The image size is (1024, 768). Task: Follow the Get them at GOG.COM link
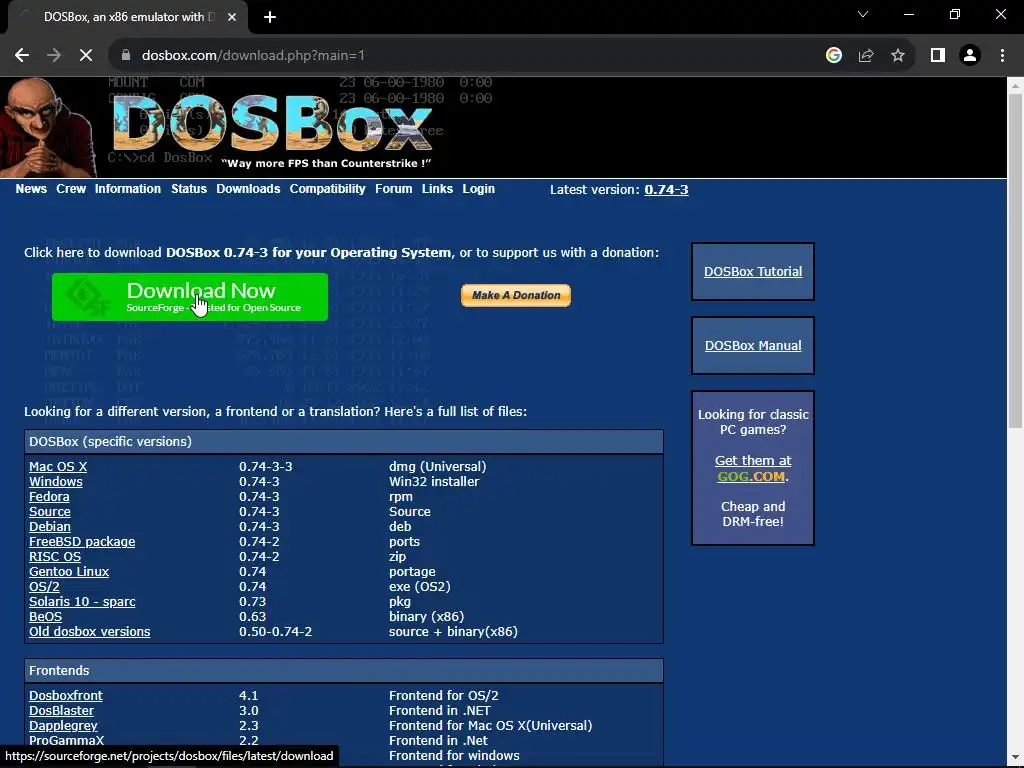tap(753, 468)
